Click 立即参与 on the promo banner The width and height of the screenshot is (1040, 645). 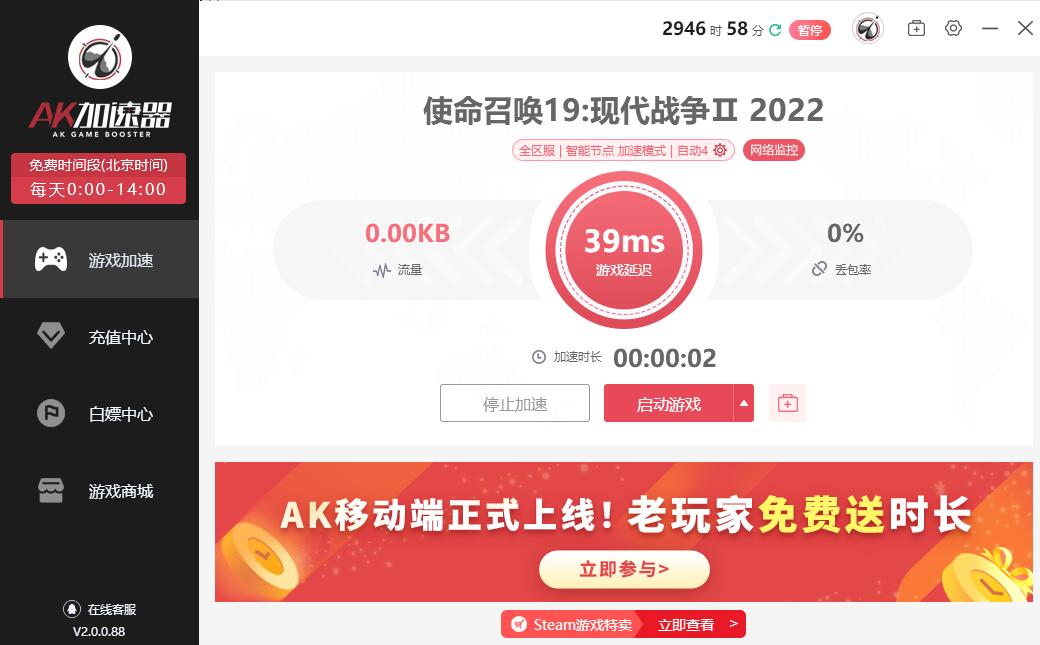[624, 569]
